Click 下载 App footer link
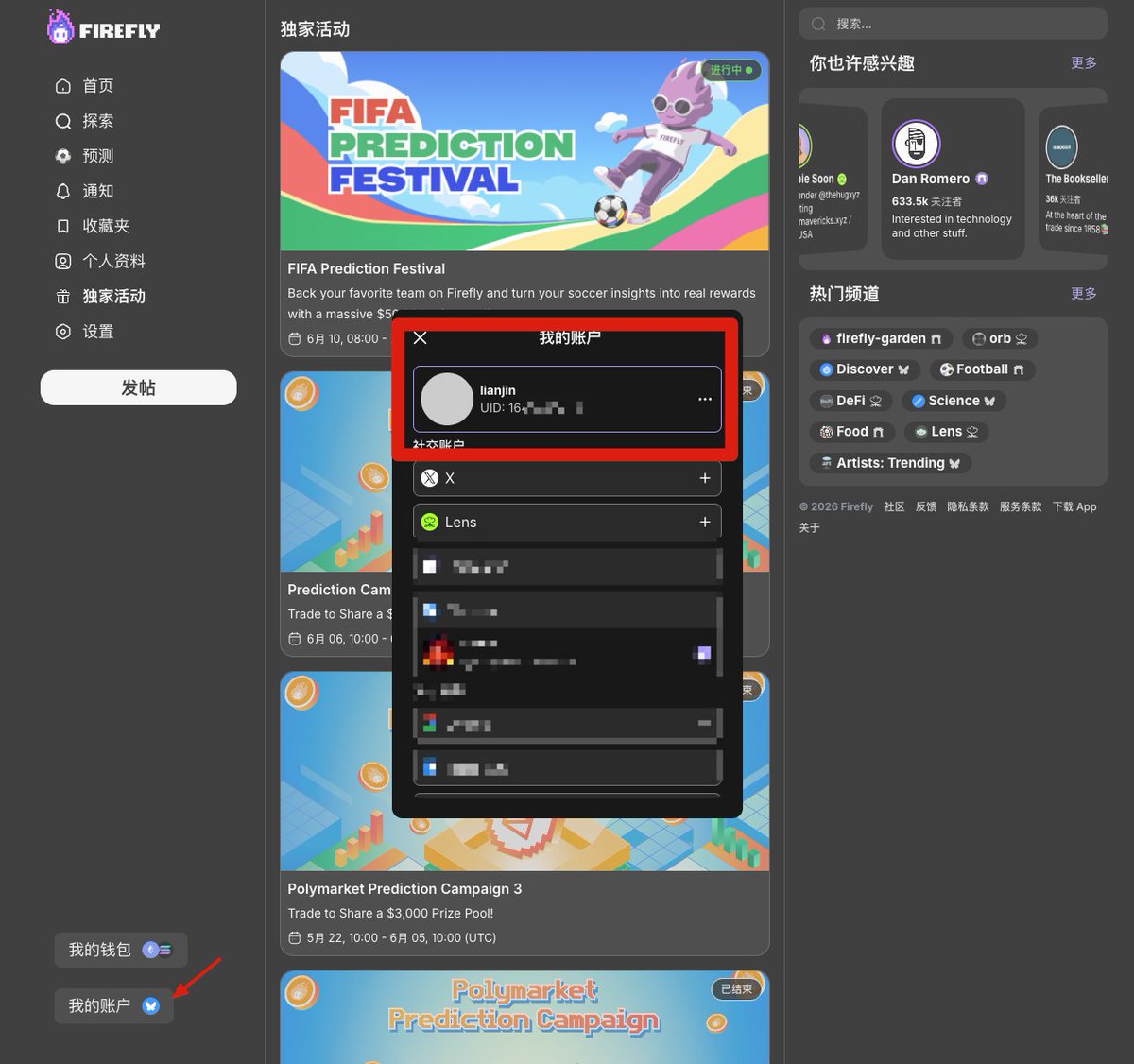1134x1064 pixels. (1074, 506)
